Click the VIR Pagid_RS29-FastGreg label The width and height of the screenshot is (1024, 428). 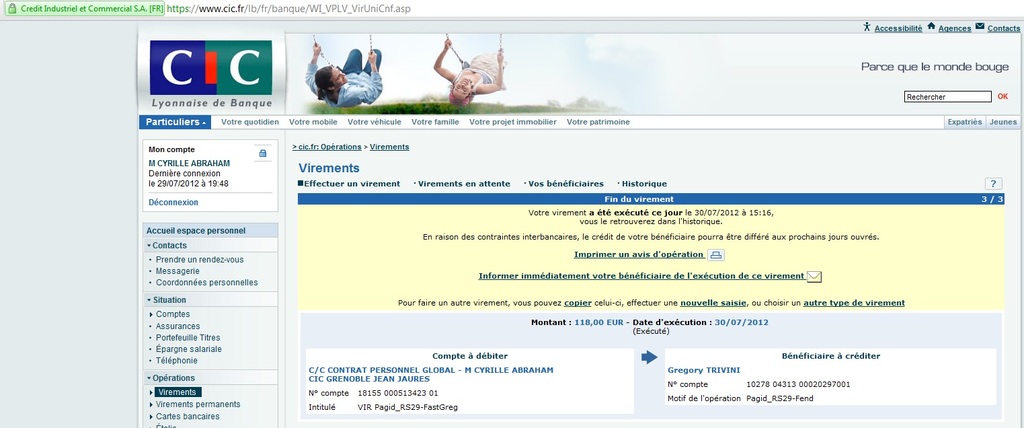408,407
